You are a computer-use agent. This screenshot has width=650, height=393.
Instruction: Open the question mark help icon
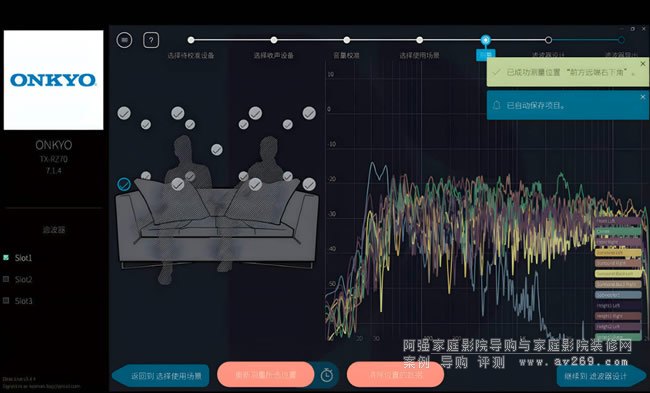(x=151, y=40)
